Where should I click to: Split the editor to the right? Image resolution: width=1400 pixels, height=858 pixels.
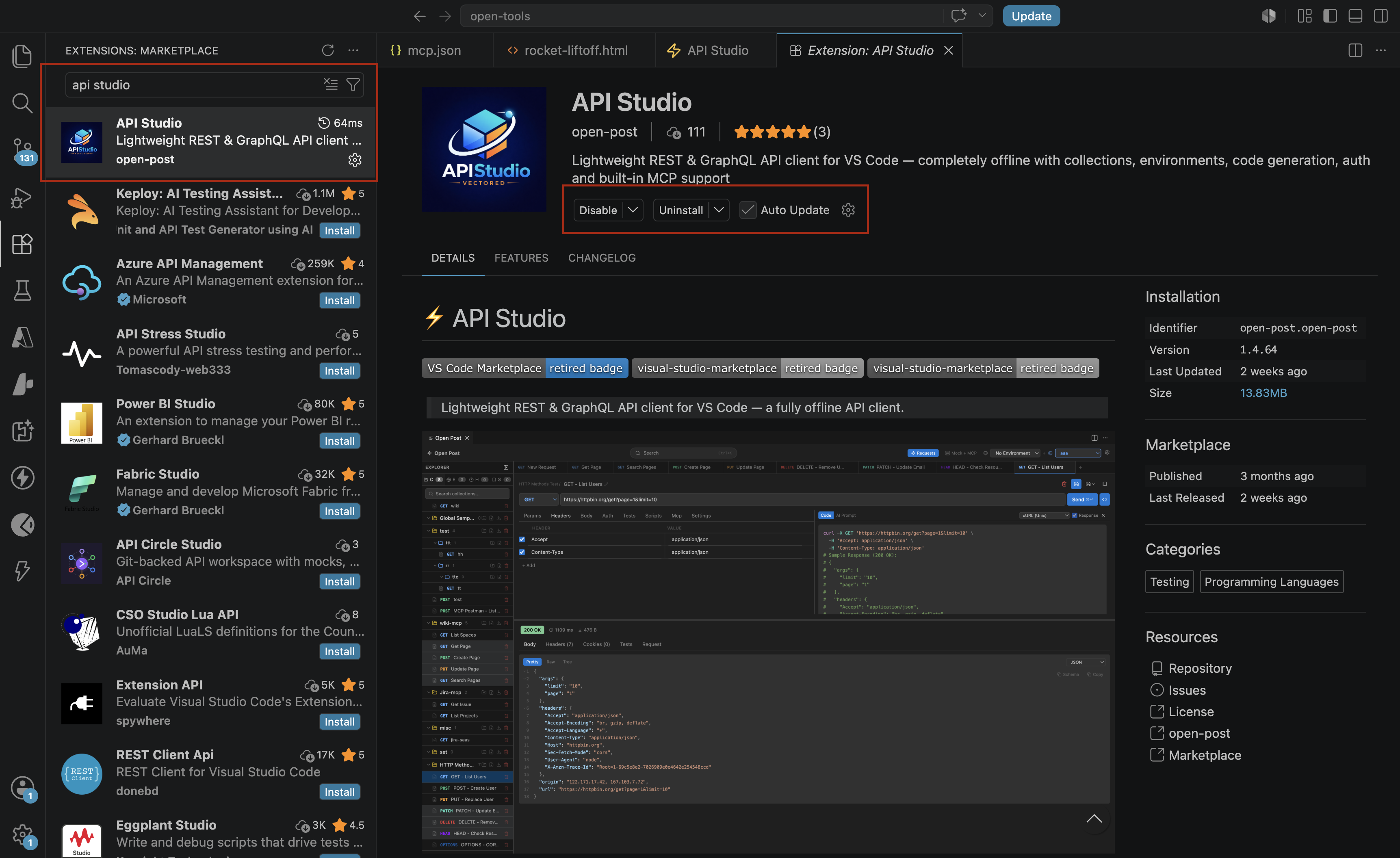[1355, 50]
